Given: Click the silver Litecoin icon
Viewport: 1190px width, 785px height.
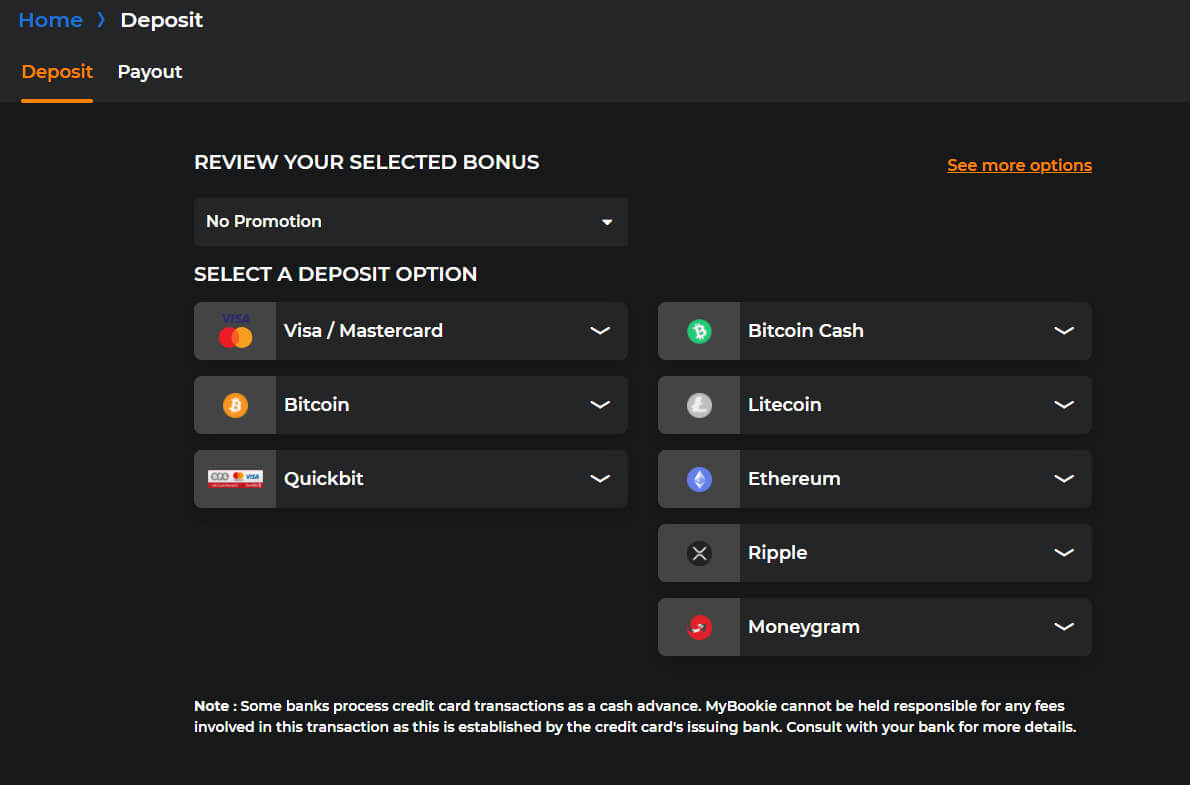Looking at the screenshot, I should click(699, 405).
